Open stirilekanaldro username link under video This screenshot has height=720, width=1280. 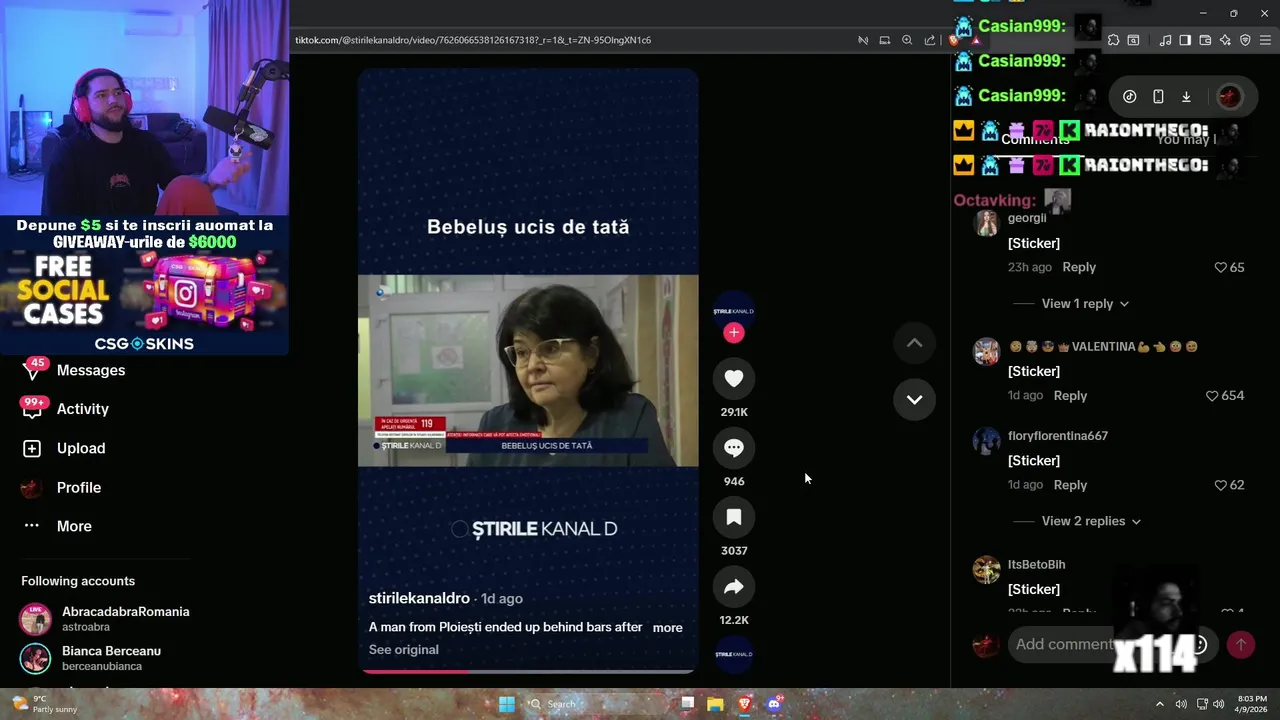coord(419,598)
